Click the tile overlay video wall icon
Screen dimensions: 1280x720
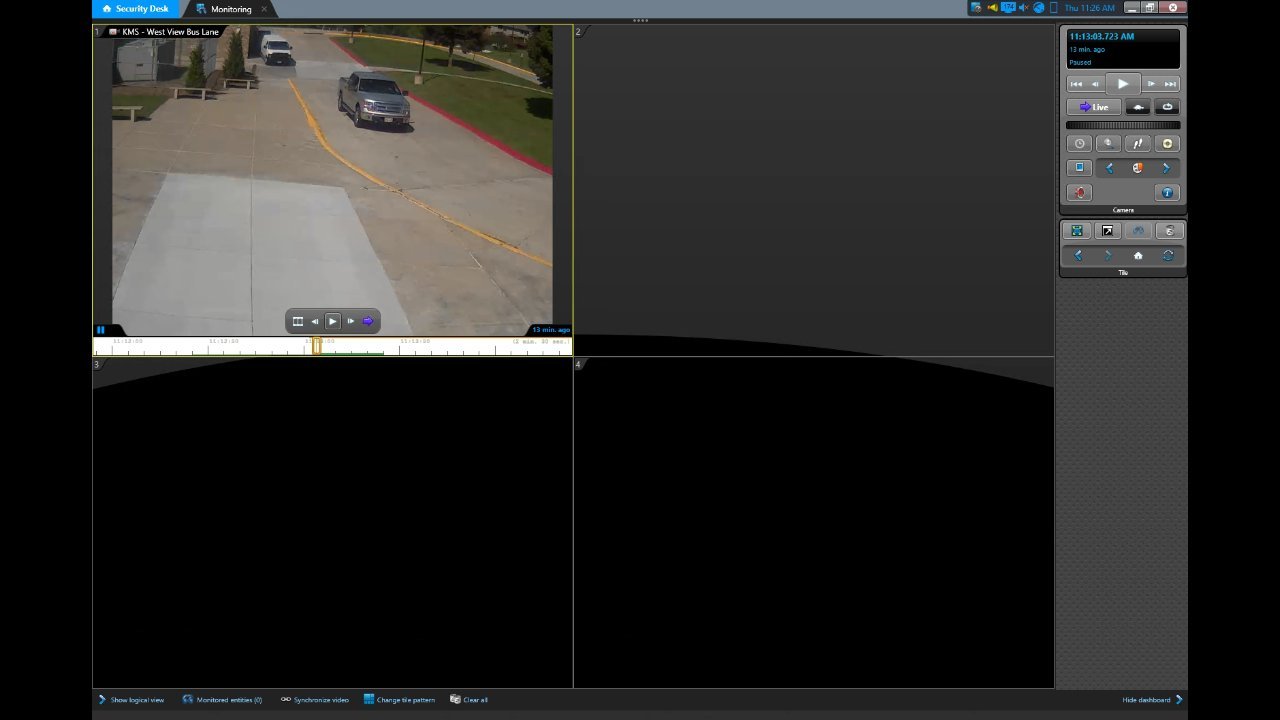(297, 321)
